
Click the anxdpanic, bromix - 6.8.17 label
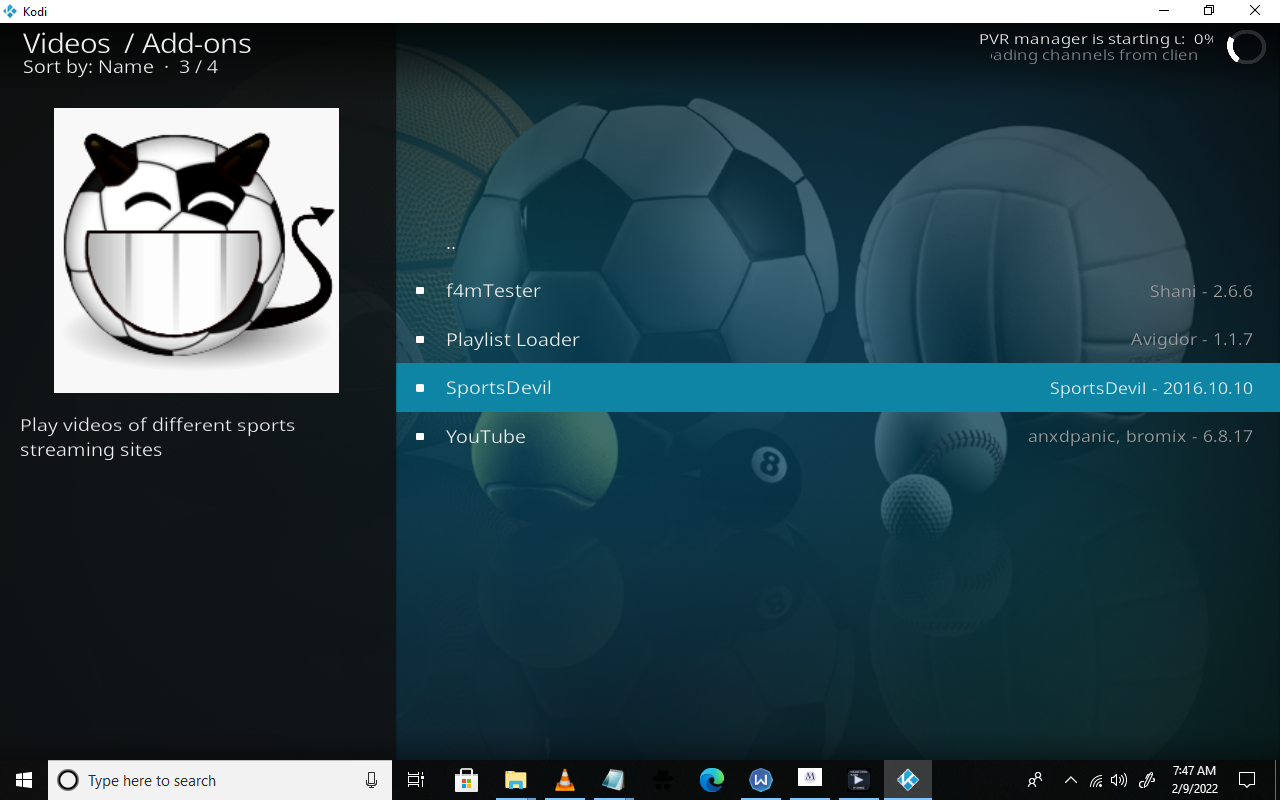click(1140, 436)
